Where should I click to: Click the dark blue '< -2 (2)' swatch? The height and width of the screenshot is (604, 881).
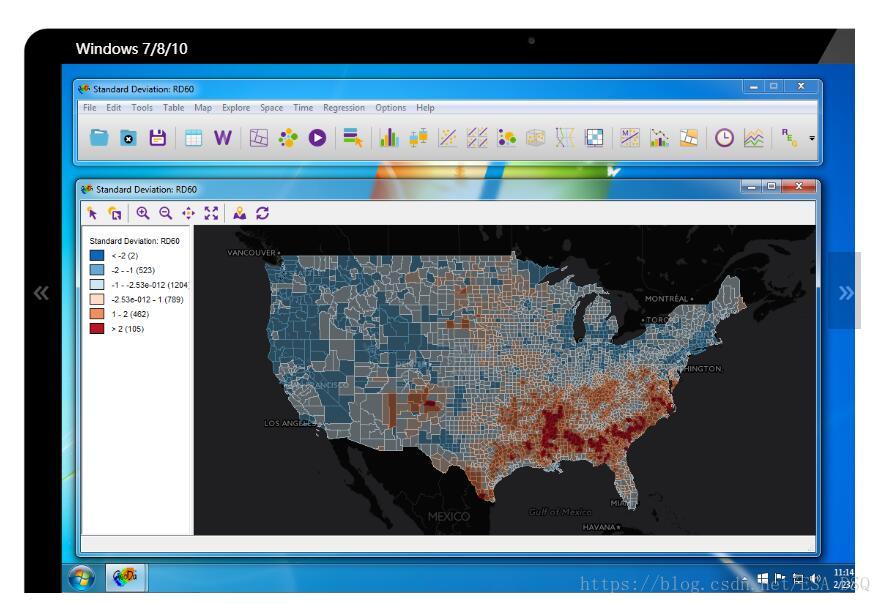(x=97, y=256)
